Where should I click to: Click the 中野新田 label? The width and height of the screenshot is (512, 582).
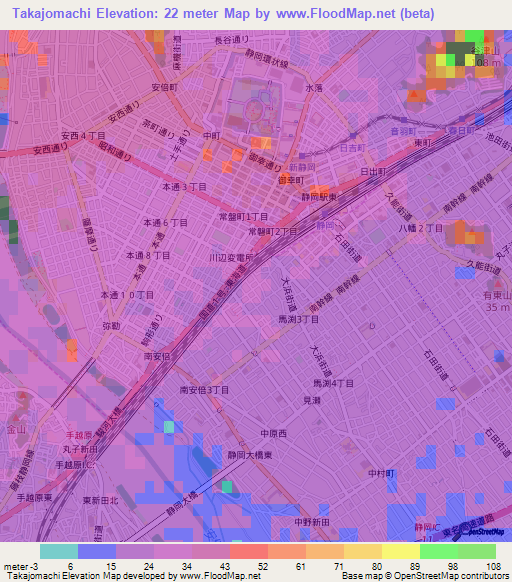(x=312, y=522)
